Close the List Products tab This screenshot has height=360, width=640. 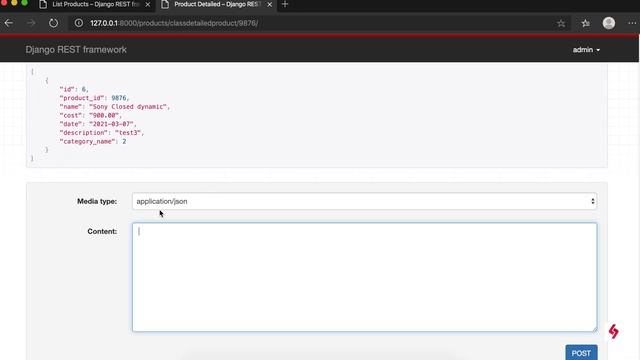click(x=148, y=4)
